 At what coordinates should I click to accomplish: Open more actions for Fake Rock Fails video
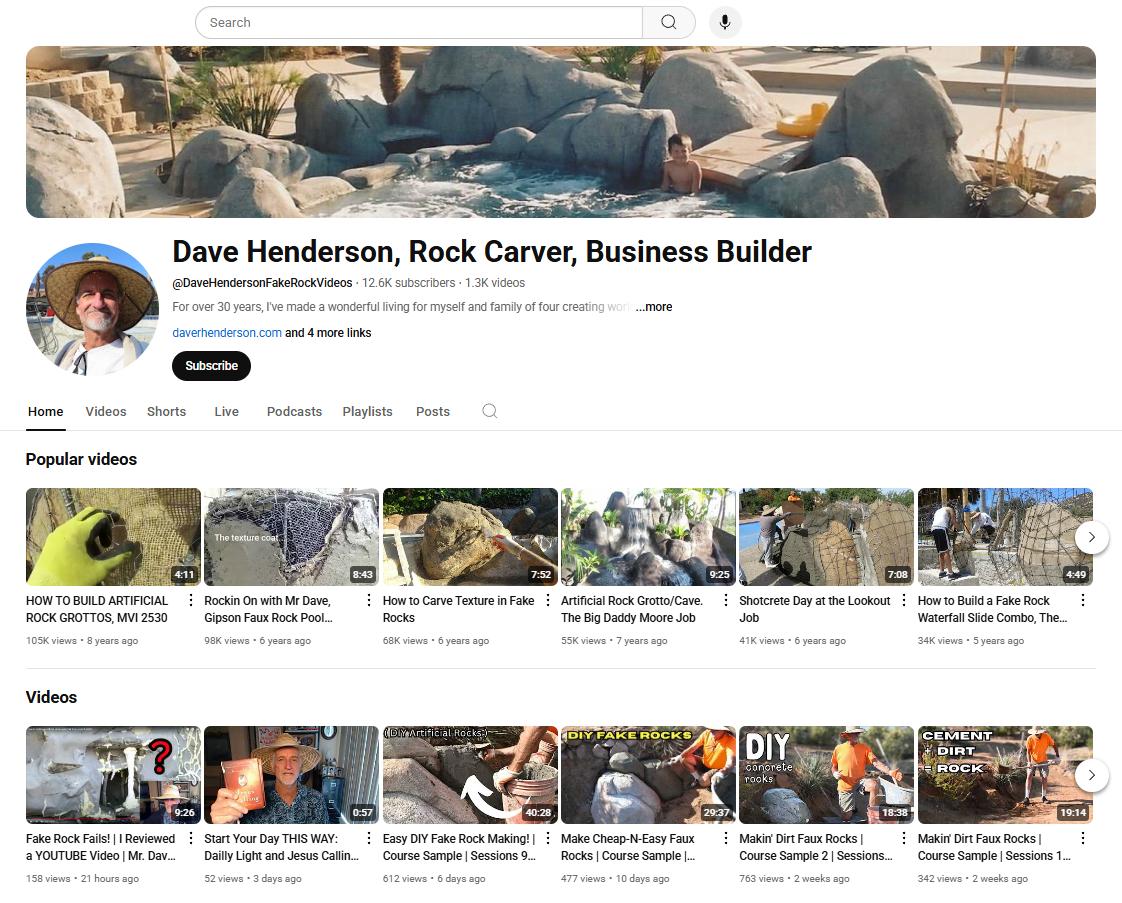[191, 838]
